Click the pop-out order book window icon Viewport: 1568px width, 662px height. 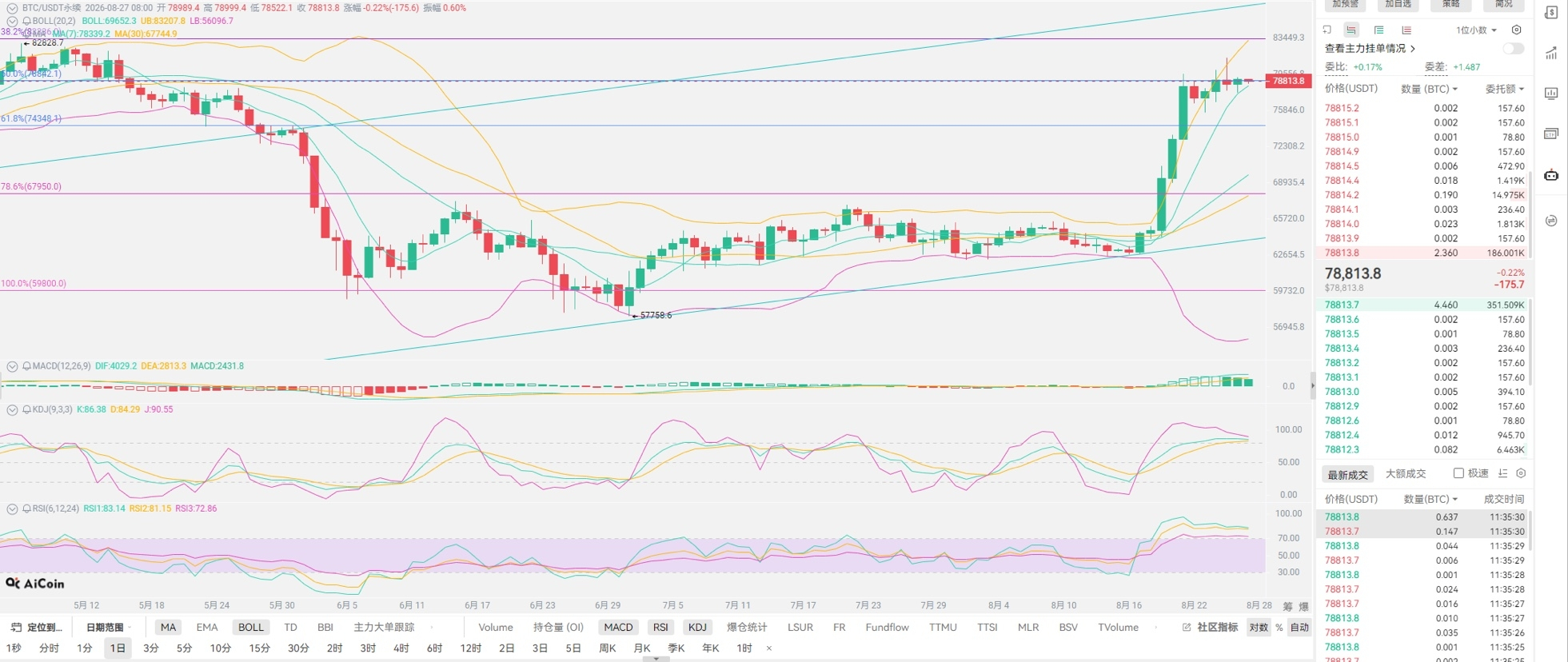(1327, 30)
